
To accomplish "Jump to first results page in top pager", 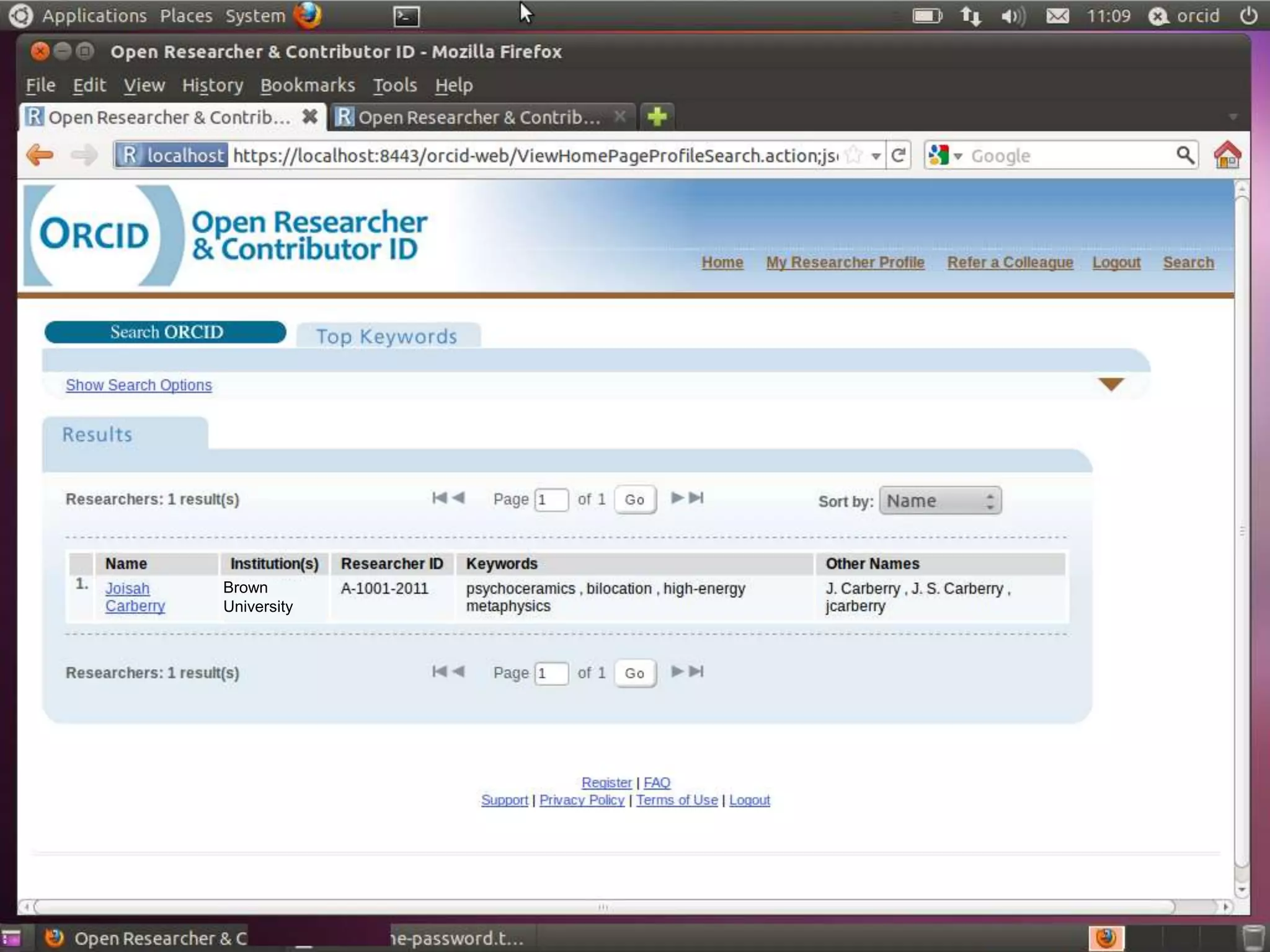I will 439,498.
